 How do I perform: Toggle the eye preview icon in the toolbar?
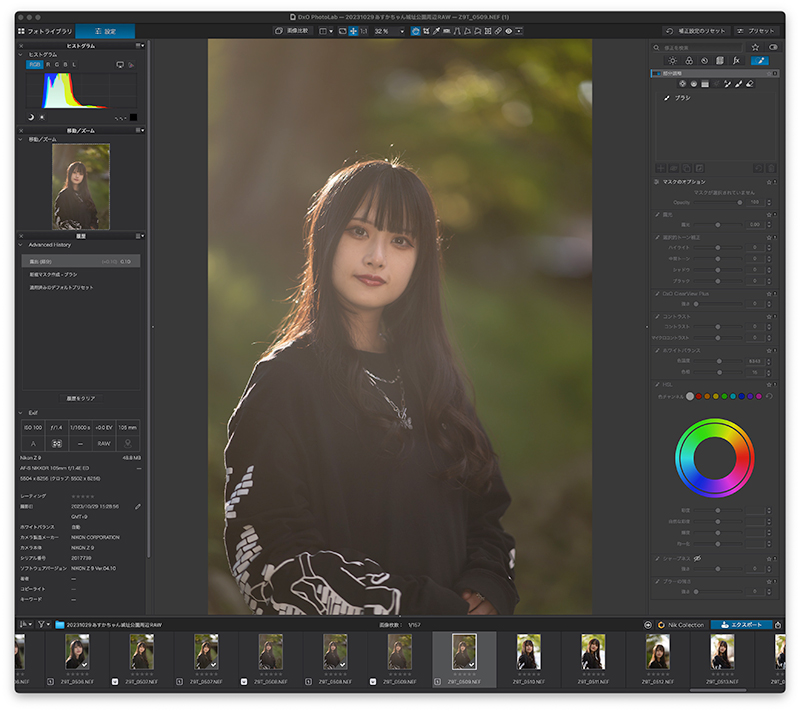point(509,31)
